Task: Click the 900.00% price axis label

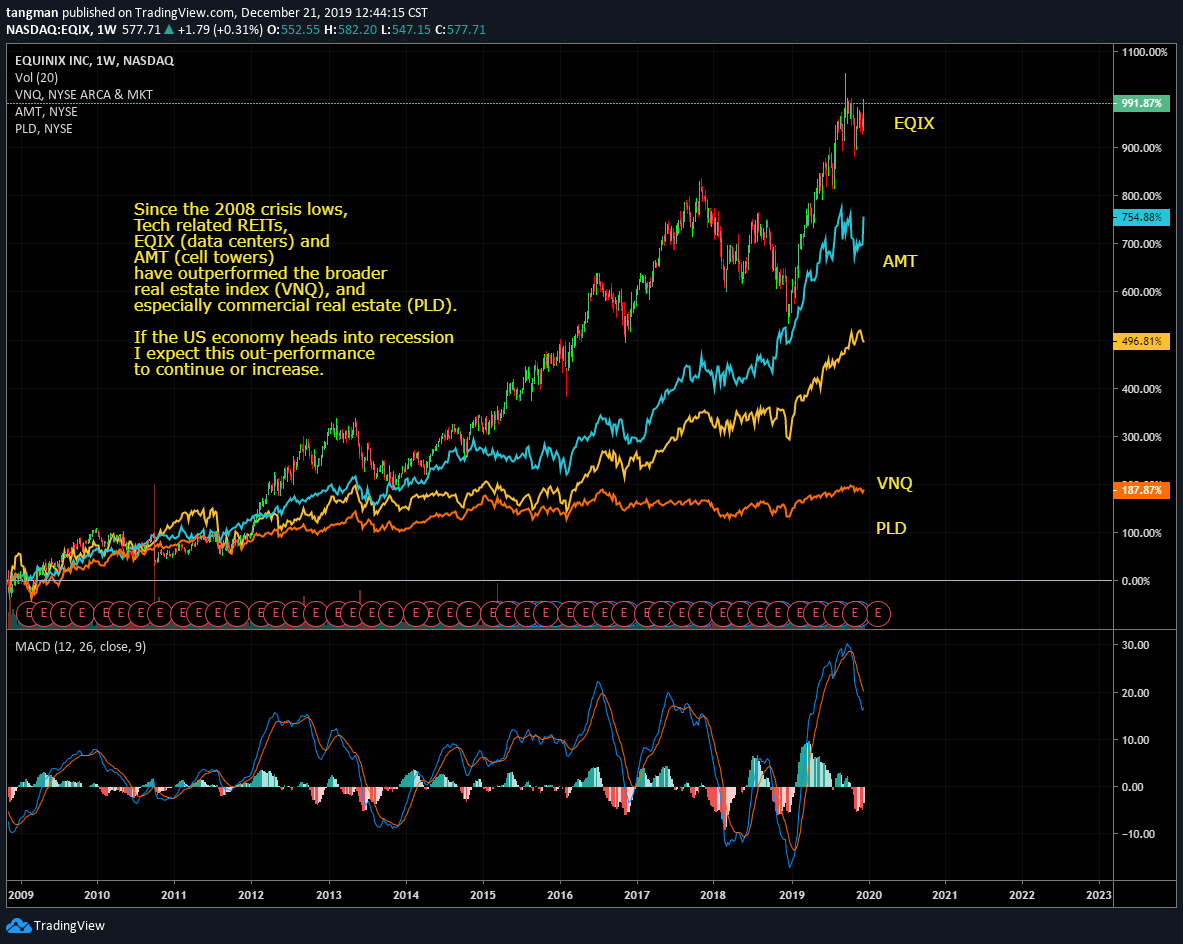Action: pos(1142,148)
